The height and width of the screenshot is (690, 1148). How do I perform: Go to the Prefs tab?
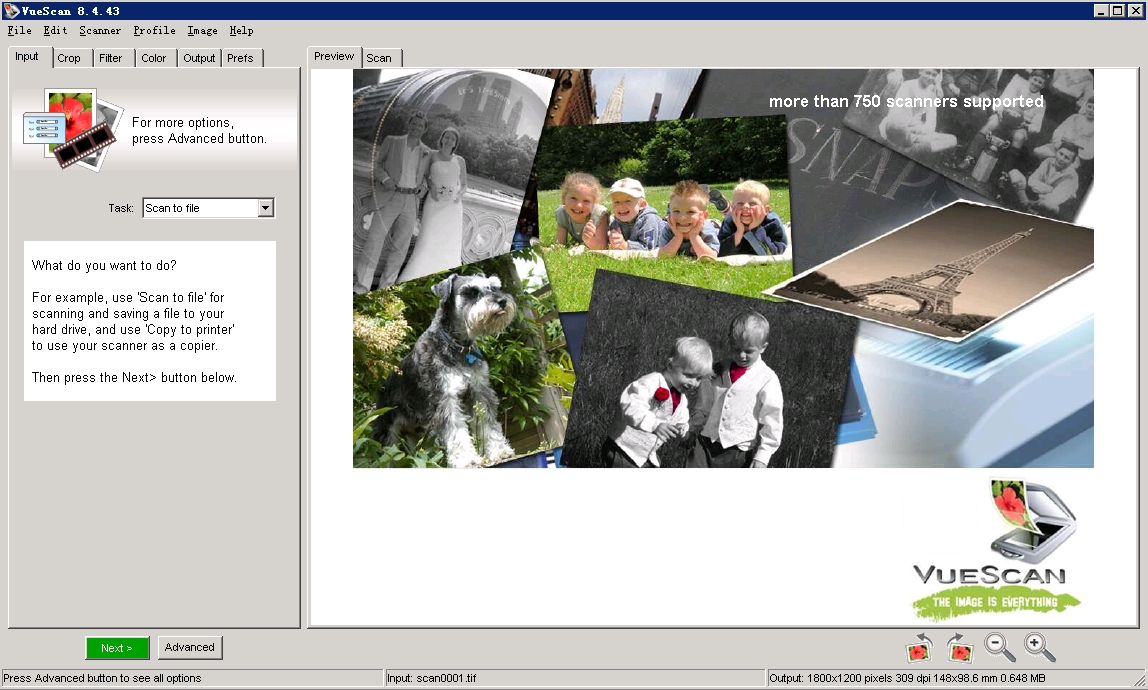[x=241, y=58]
